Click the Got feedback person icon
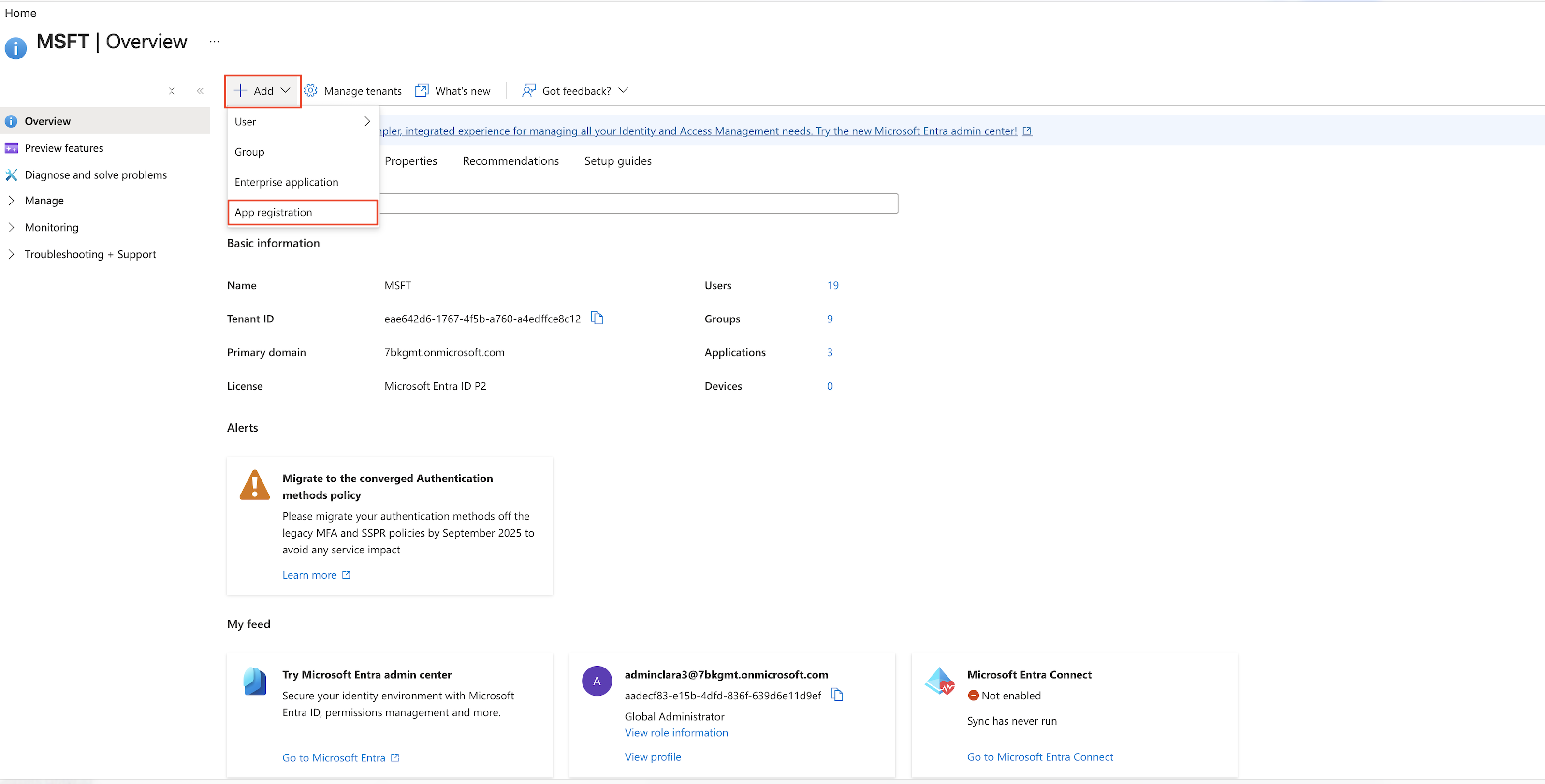 click(x=528, y=90)
